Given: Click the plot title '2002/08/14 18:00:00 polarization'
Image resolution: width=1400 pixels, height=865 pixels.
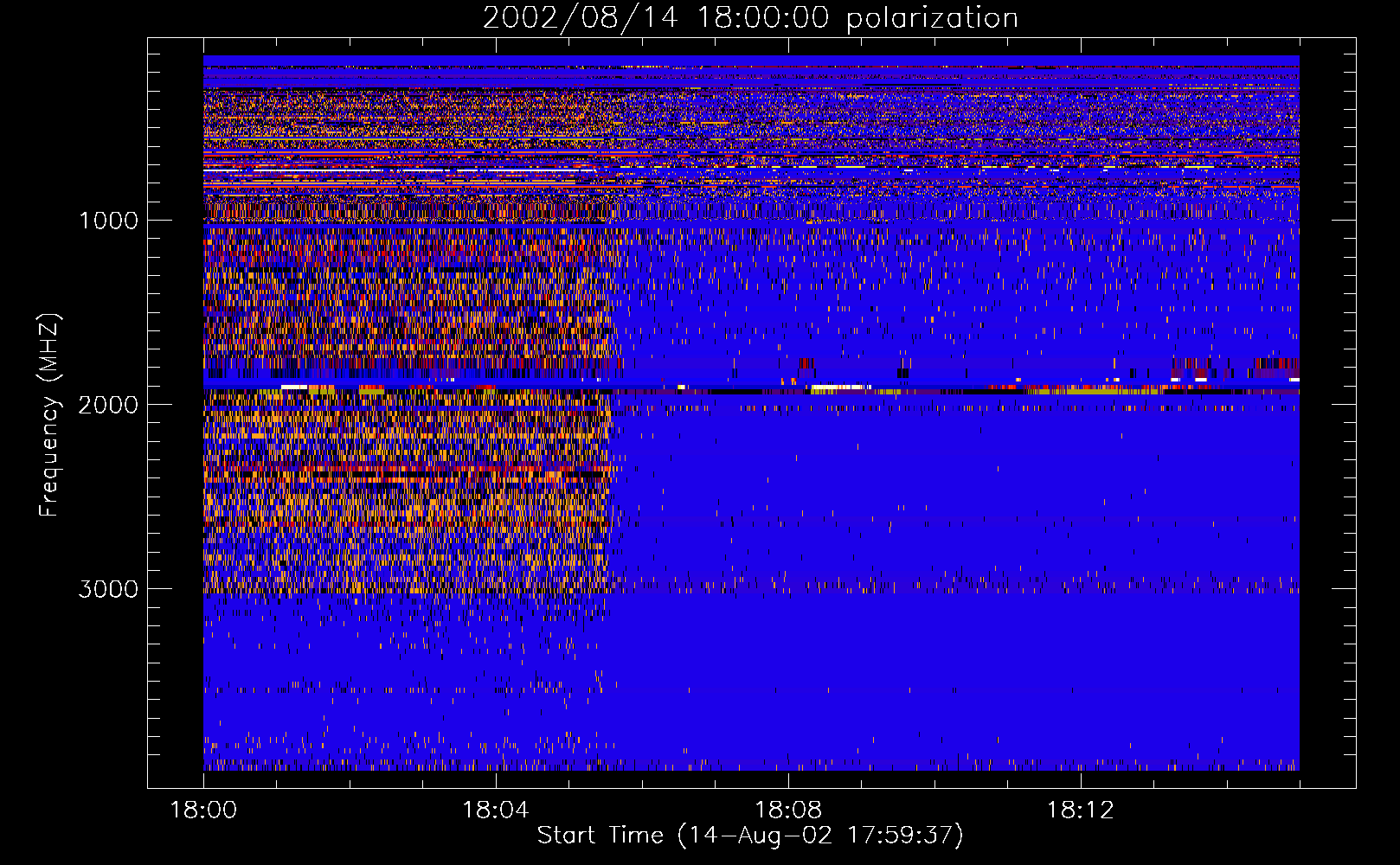Looking at the screenshot, I should point(750,18).
